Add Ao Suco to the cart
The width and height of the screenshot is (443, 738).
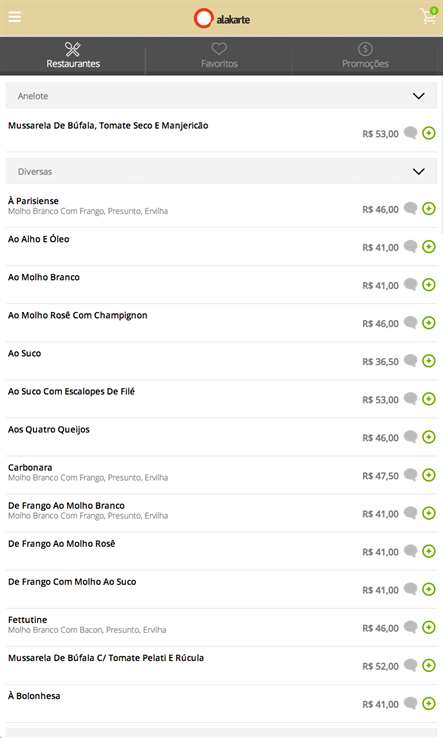[x=428, y=361]
